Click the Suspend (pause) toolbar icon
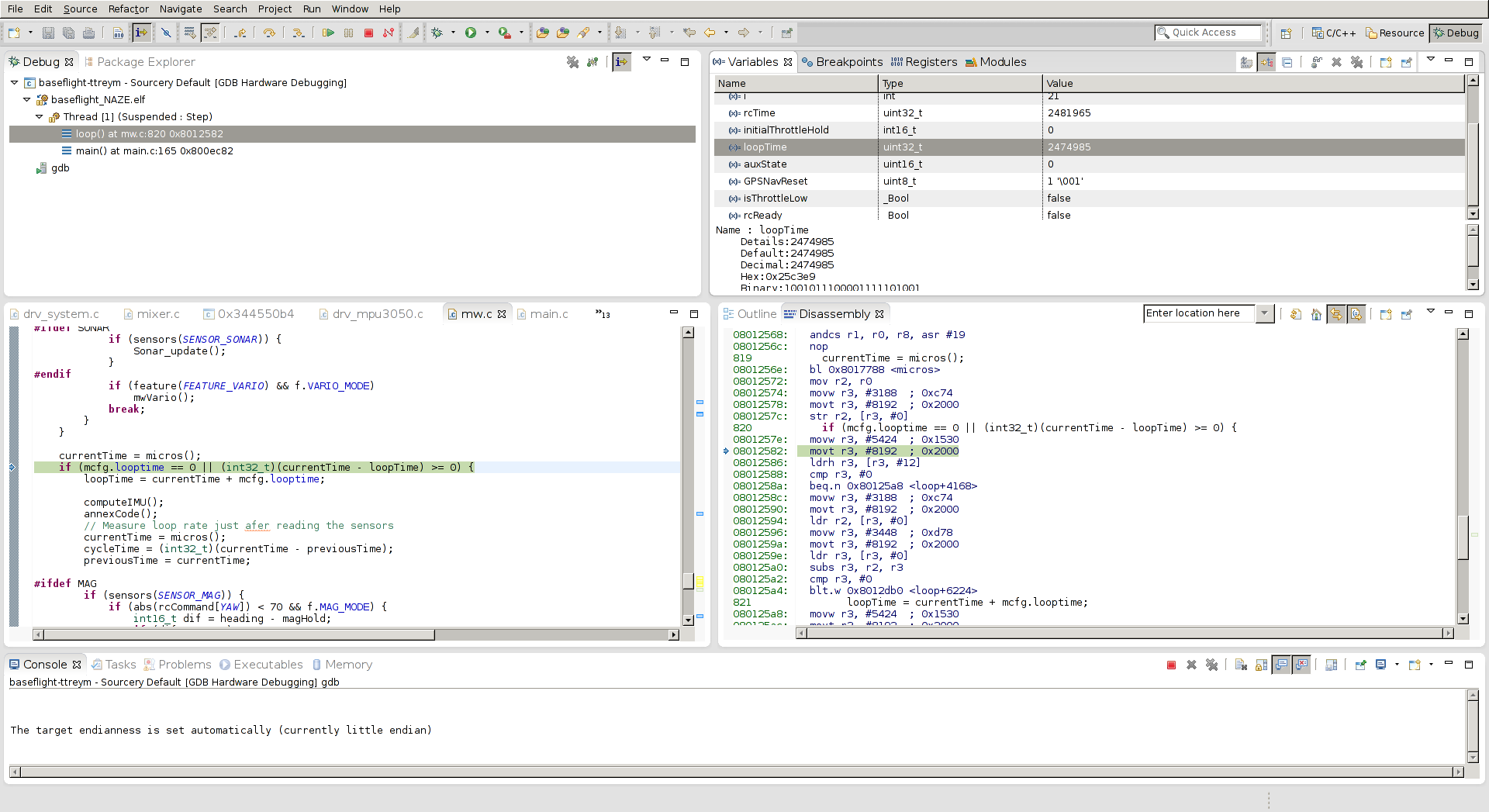The image size is (1489, 812). [348, 33]
